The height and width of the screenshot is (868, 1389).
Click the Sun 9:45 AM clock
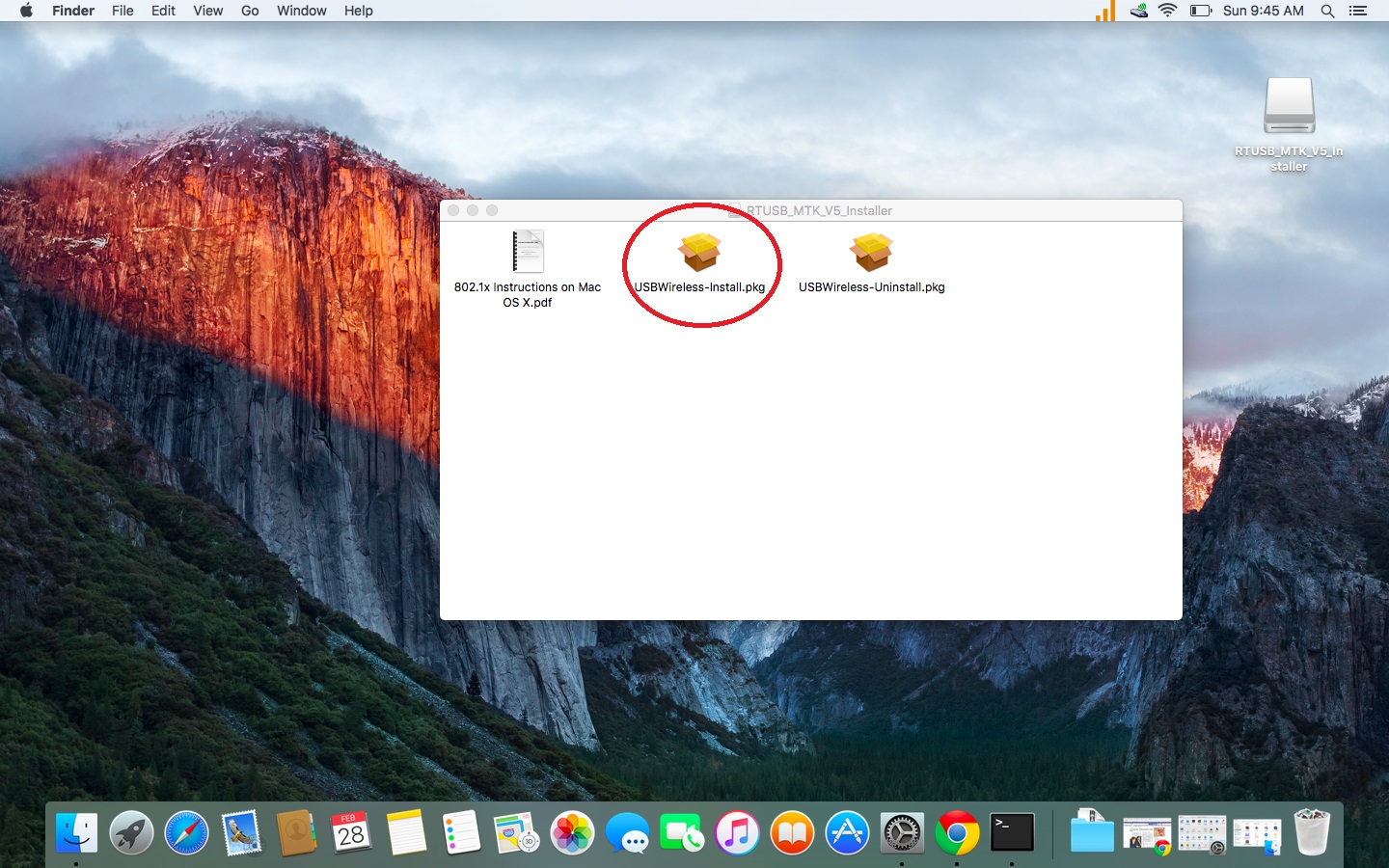(1263, 11)
